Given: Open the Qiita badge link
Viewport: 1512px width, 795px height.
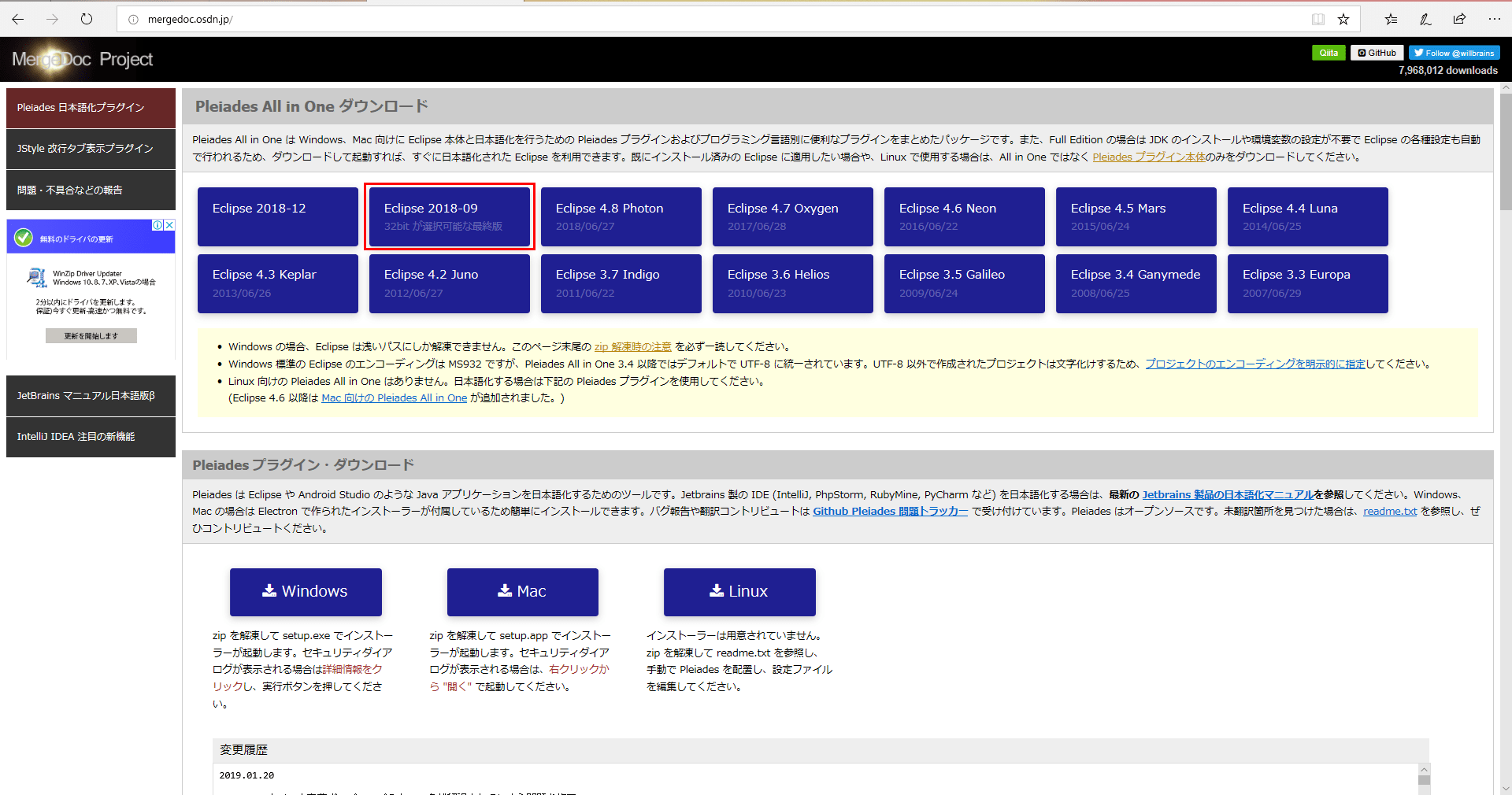Looking at the screenshot, I should 1329,53.
